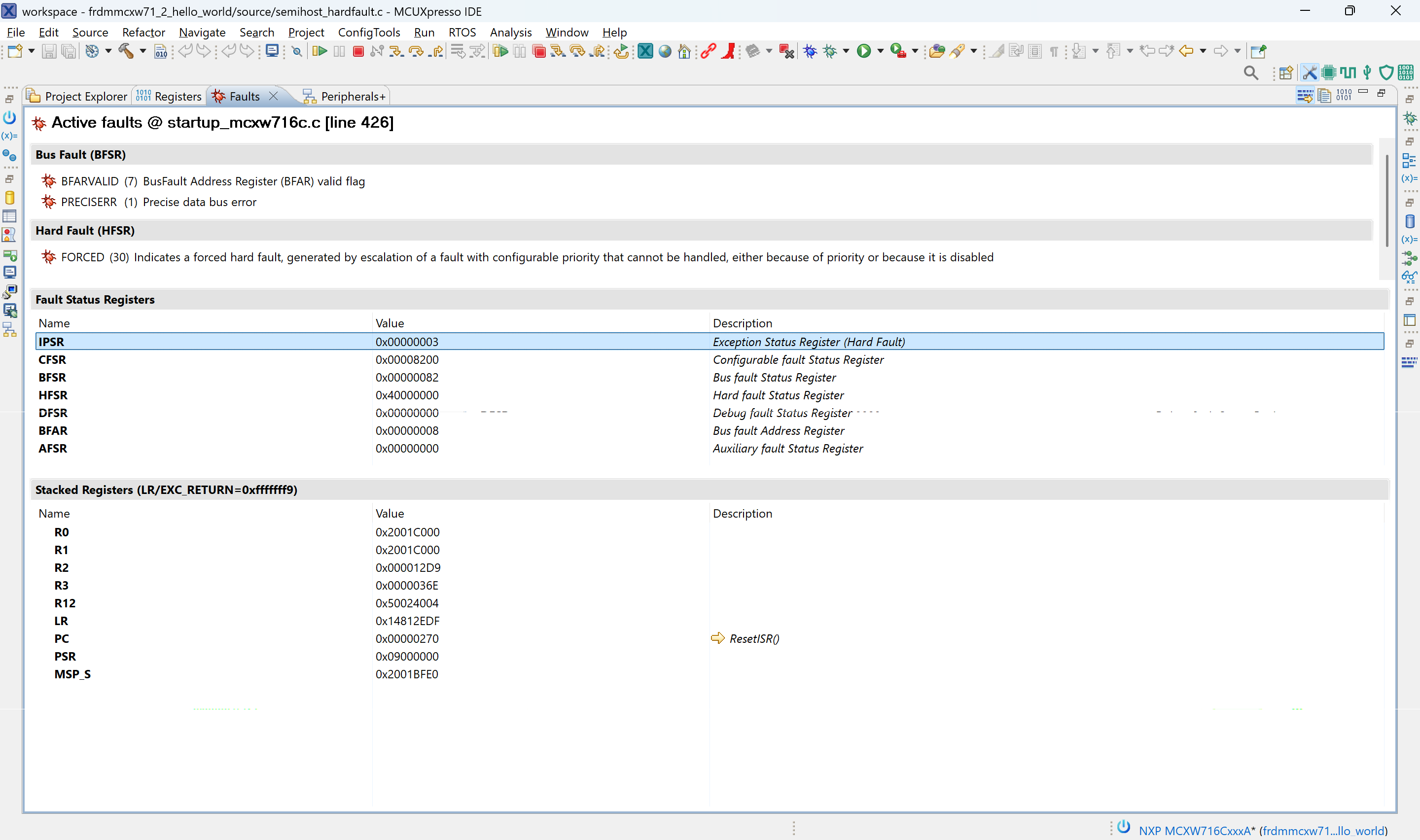Click the Step Into debug icon

396,51
